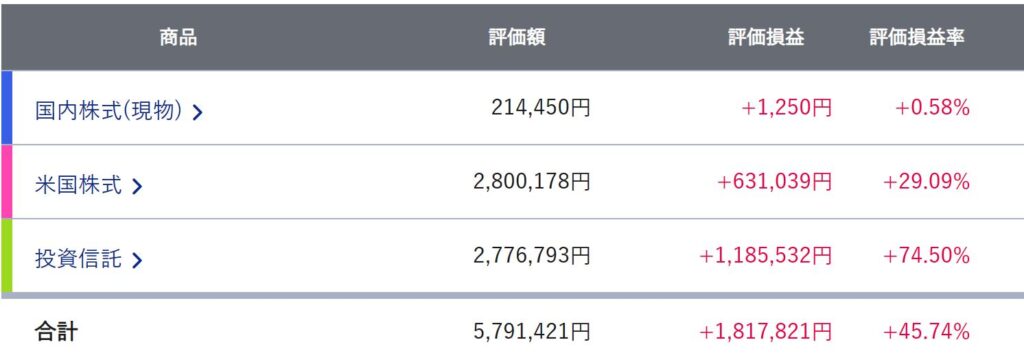Click the 評価額 column header

point(517,38)
